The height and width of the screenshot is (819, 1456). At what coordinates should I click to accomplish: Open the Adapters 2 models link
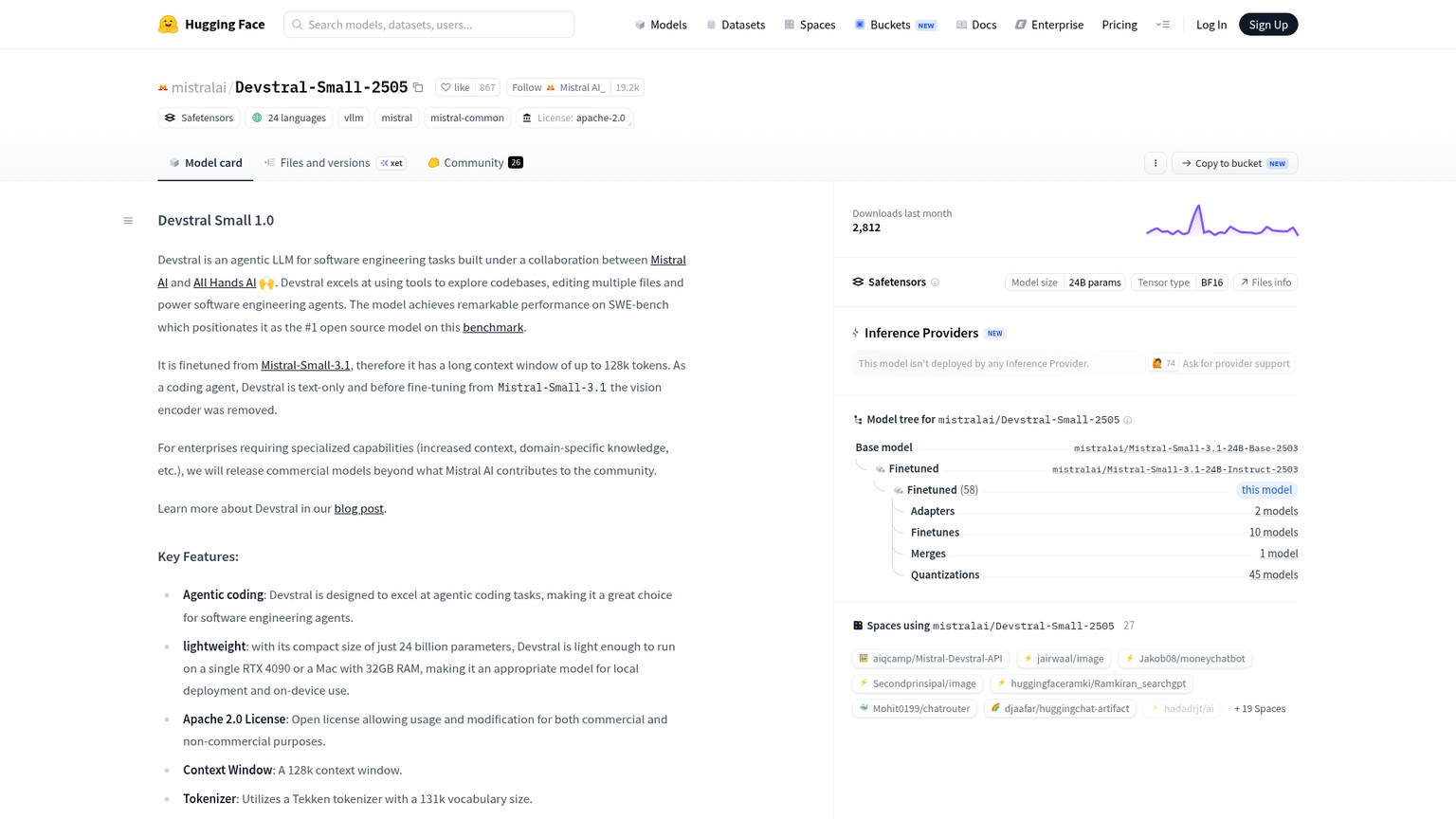click(1277, 511)
